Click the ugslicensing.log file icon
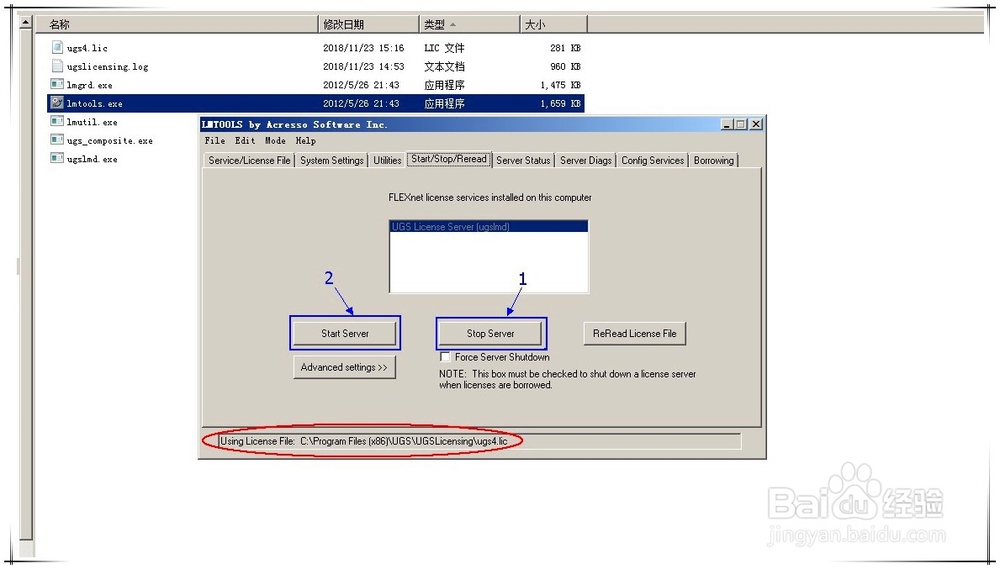The width and height of the screenshot is (1000, 569). click(x=57, y=66)
